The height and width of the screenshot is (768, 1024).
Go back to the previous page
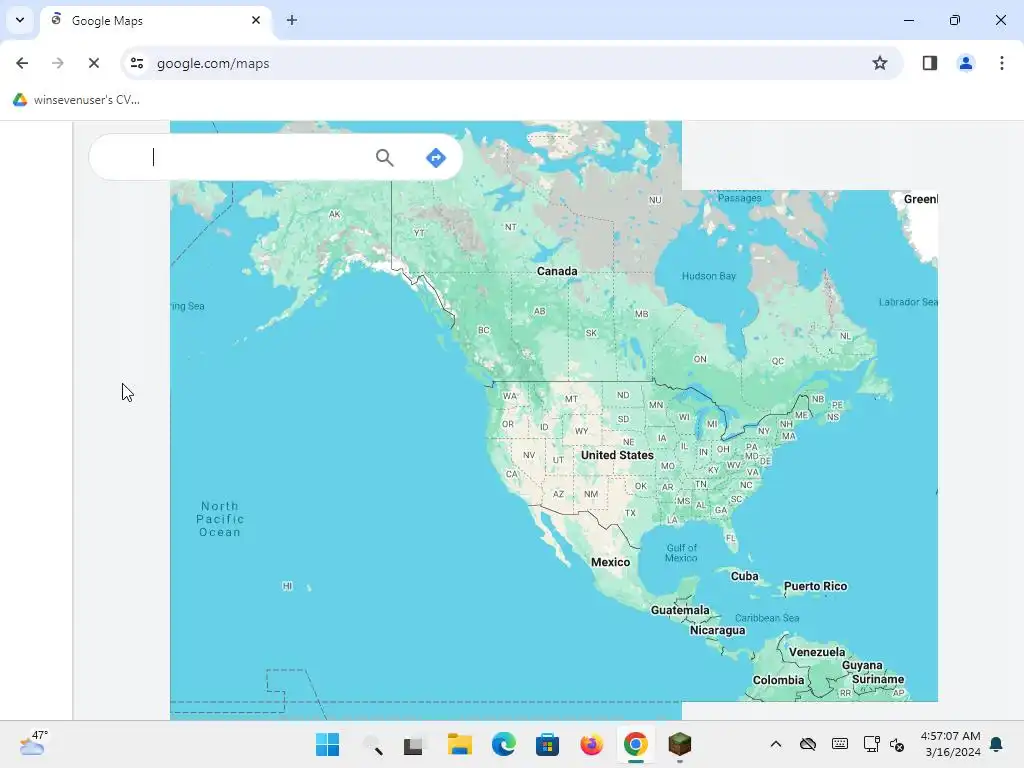click(x=22, y=63)
